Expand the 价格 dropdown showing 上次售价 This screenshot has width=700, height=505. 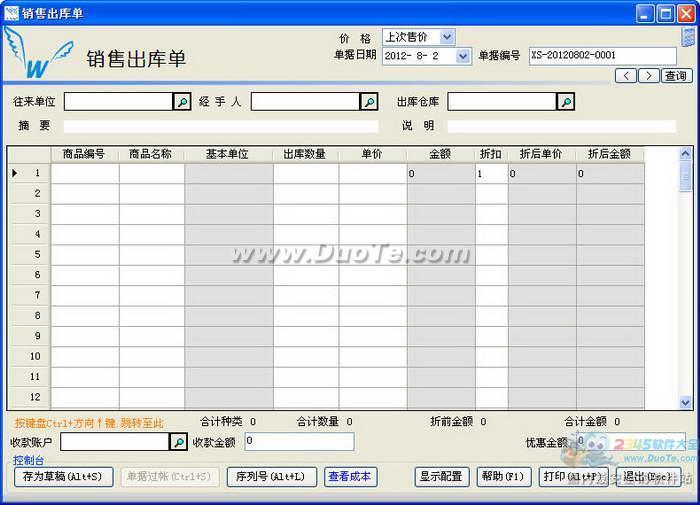coord(446,37)
